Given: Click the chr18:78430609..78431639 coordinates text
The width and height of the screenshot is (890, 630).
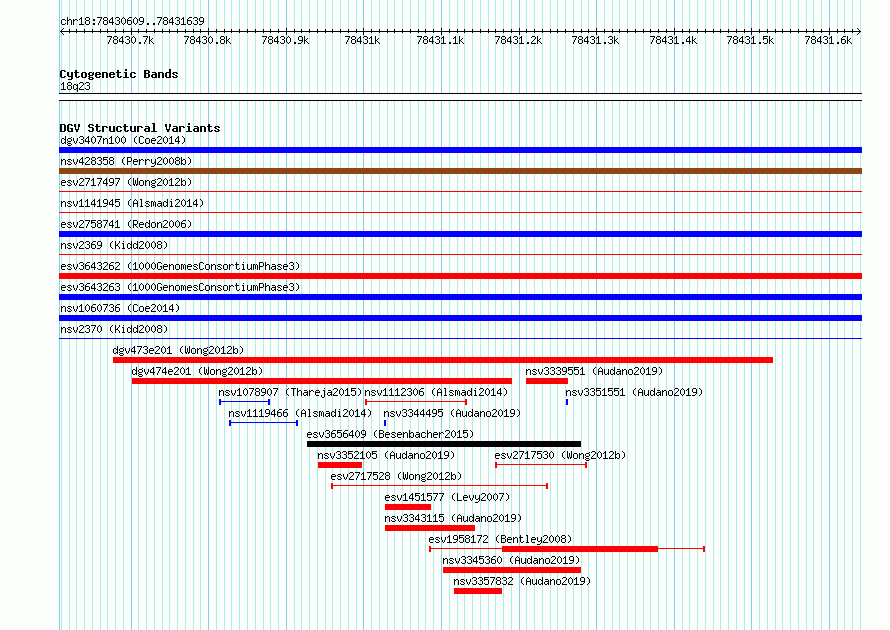Looking at the screenshot, I should [132, 21].
